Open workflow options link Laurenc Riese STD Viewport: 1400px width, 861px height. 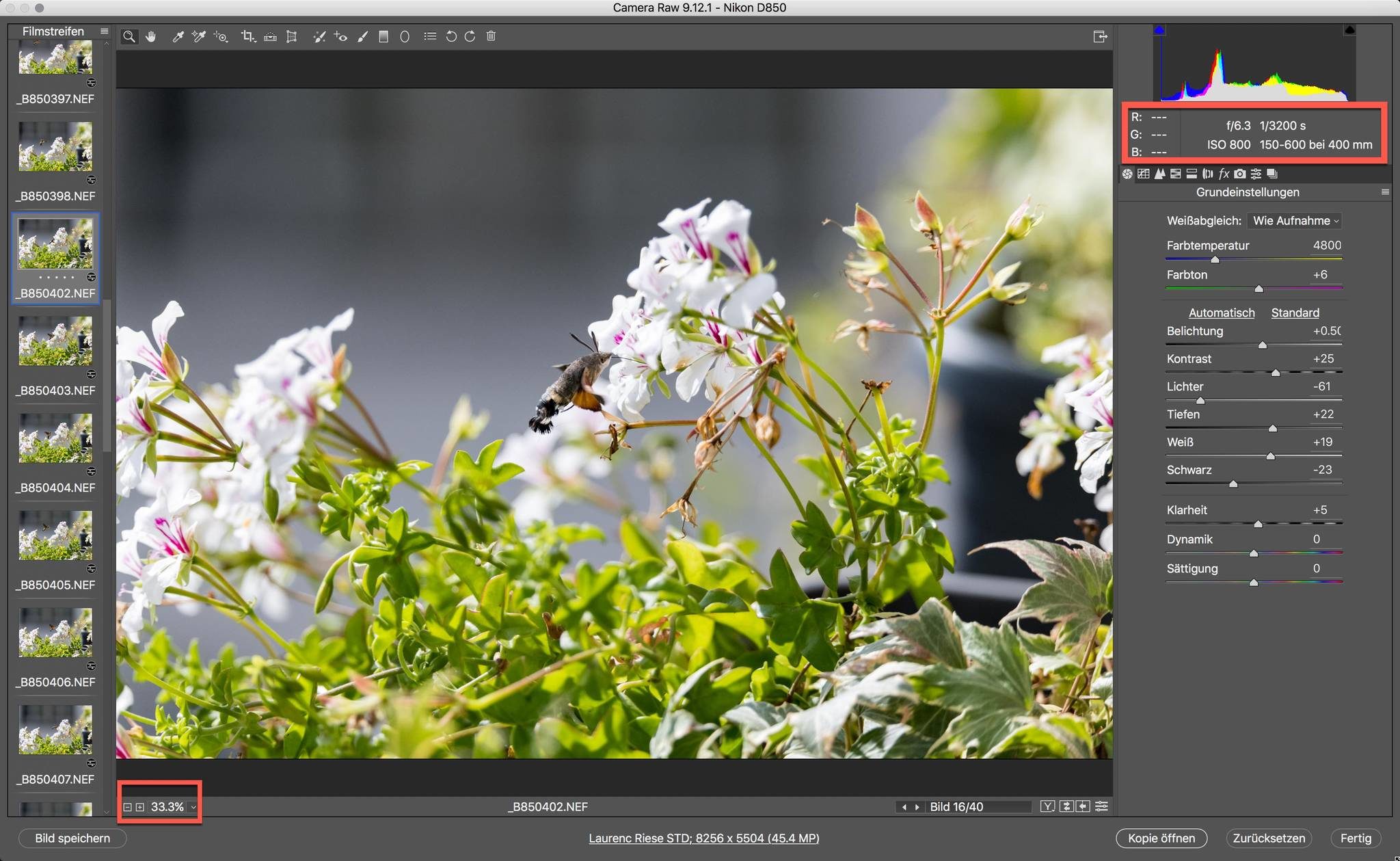pos(703,838)
